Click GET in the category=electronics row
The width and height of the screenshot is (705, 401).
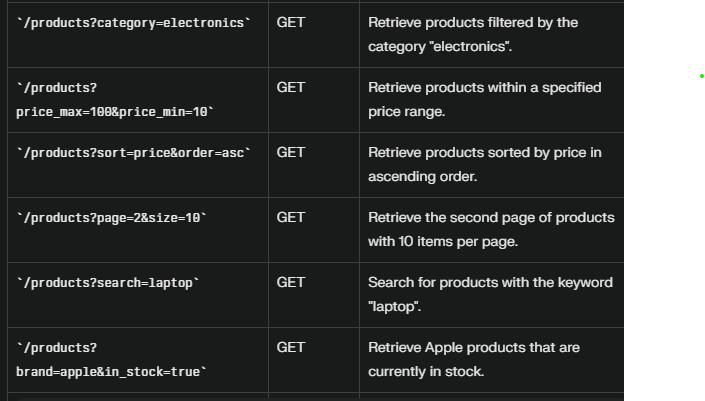click(x=291, y=22)
